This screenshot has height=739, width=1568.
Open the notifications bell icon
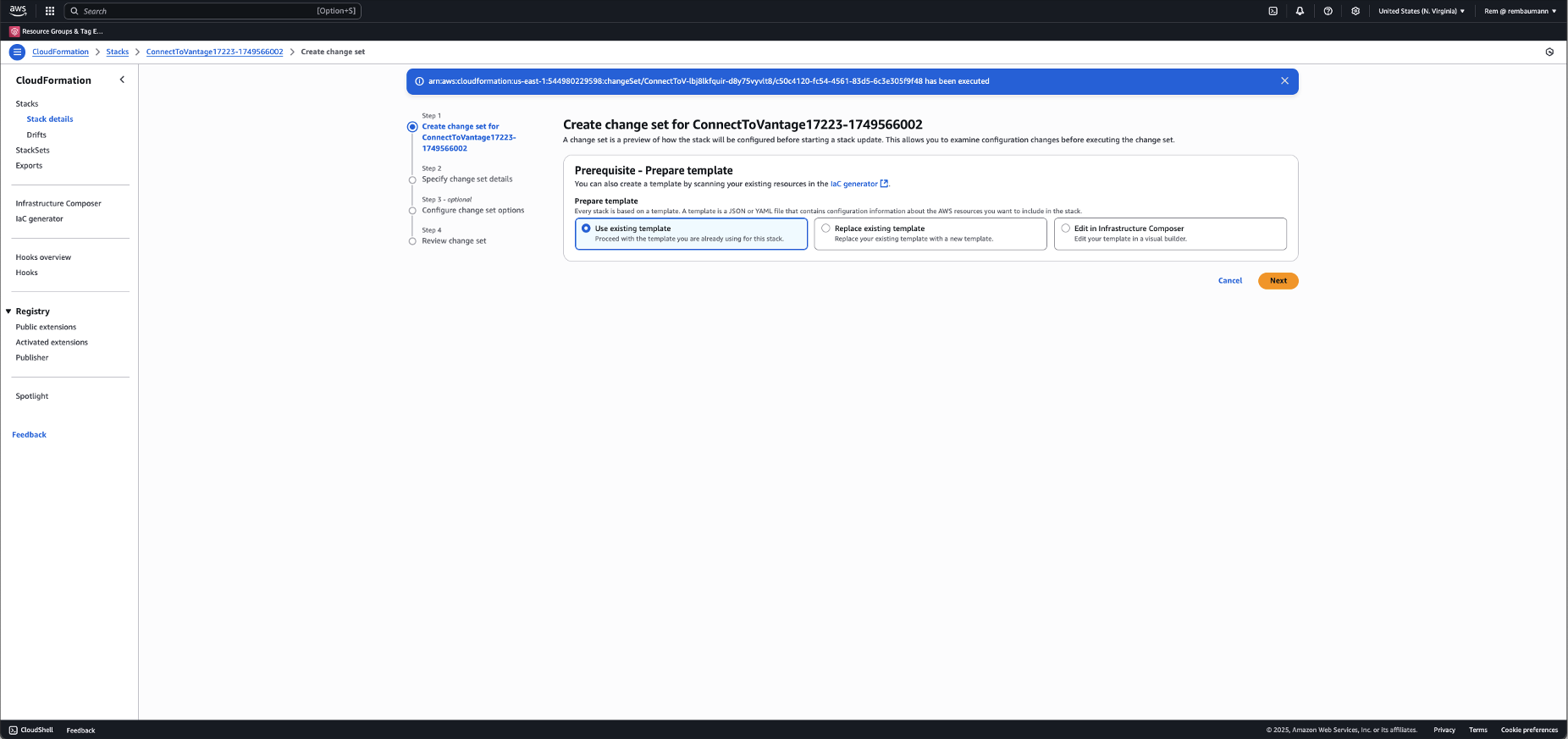[x=1300, y=11]
